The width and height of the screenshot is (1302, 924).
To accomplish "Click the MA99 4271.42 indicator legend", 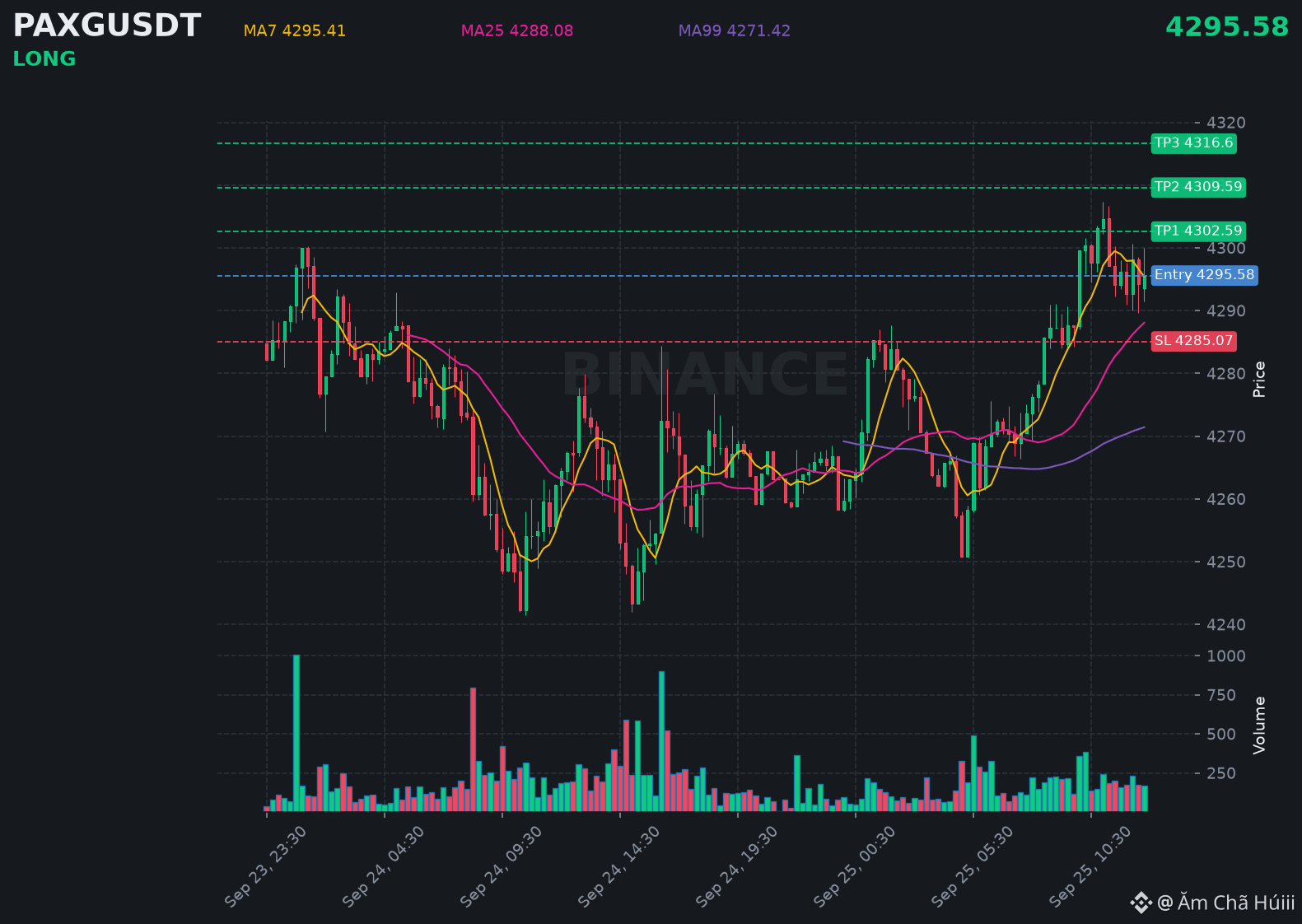I will click(734, 30).
